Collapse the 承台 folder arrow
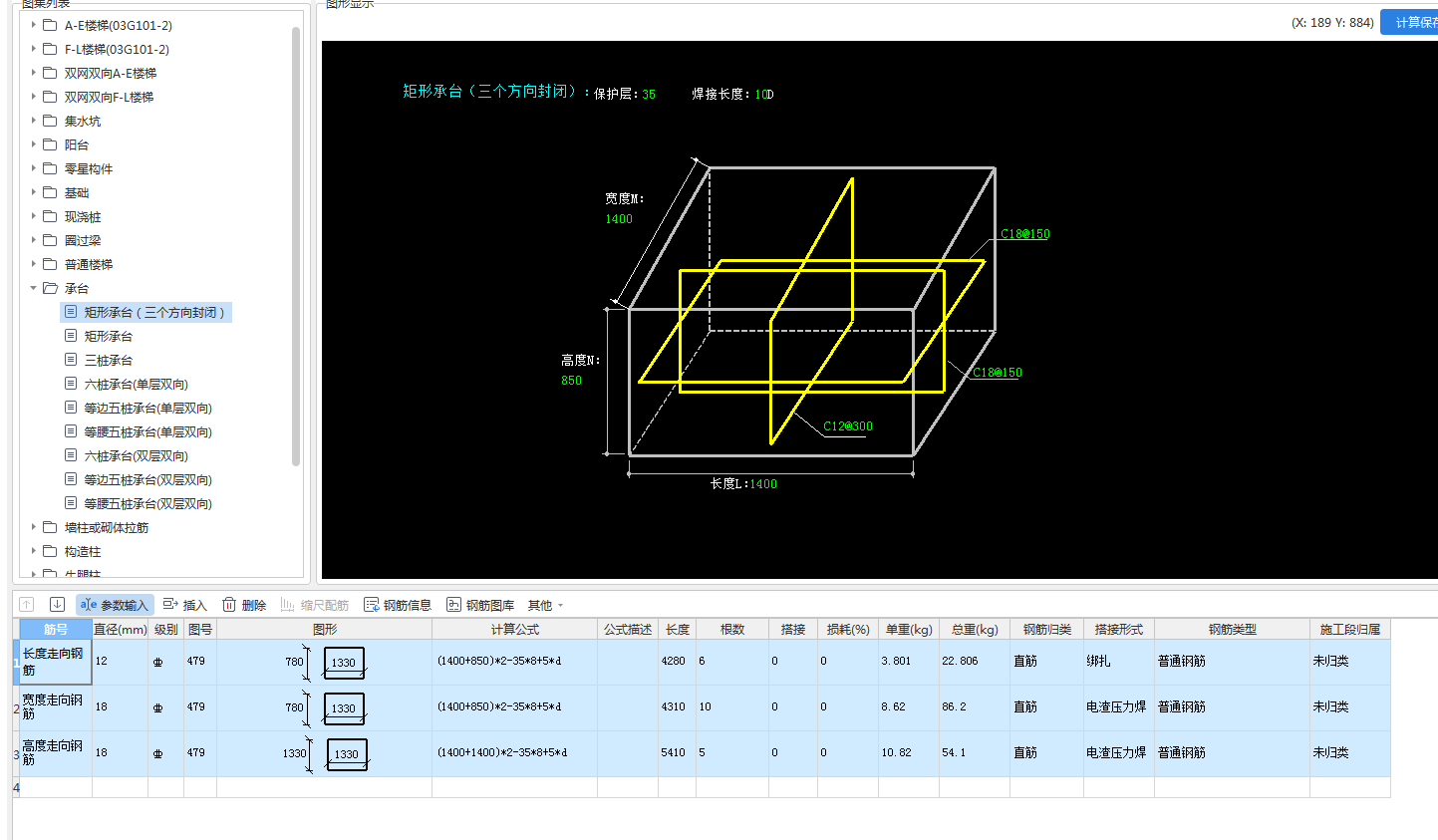Image resolution: width=1438 pixels, height=840 pixels. coord(34,288)
